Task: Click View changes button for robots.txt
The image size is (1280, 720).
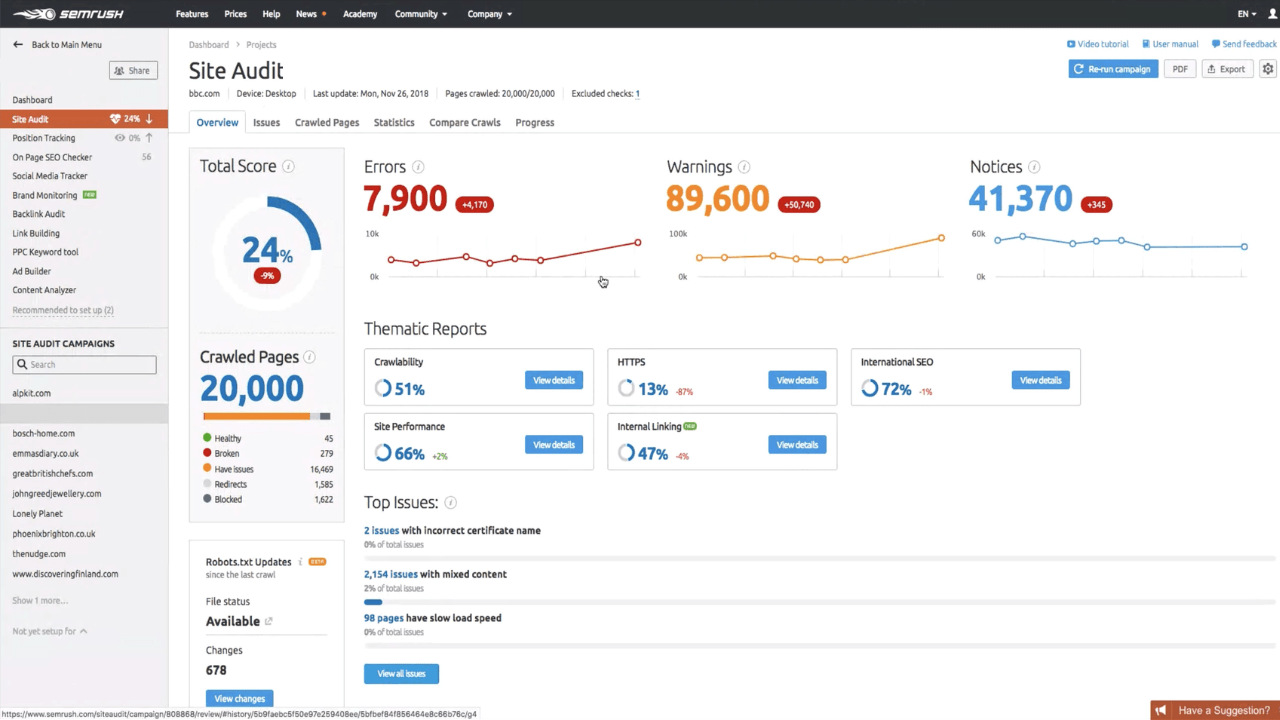Action: [x=240, y=698]
